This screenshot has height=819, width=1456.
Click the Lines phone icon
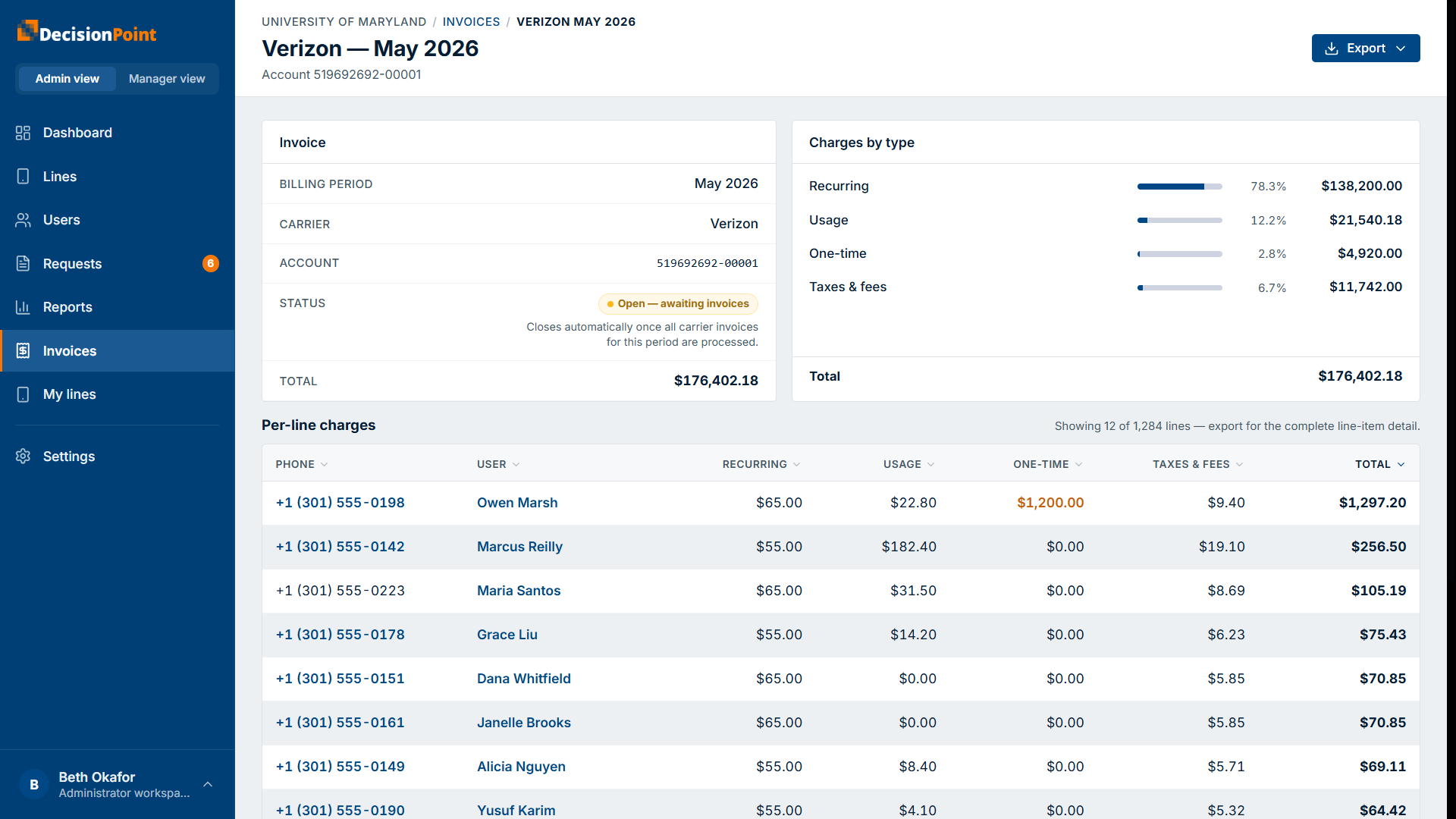click(x=23, y=177)
